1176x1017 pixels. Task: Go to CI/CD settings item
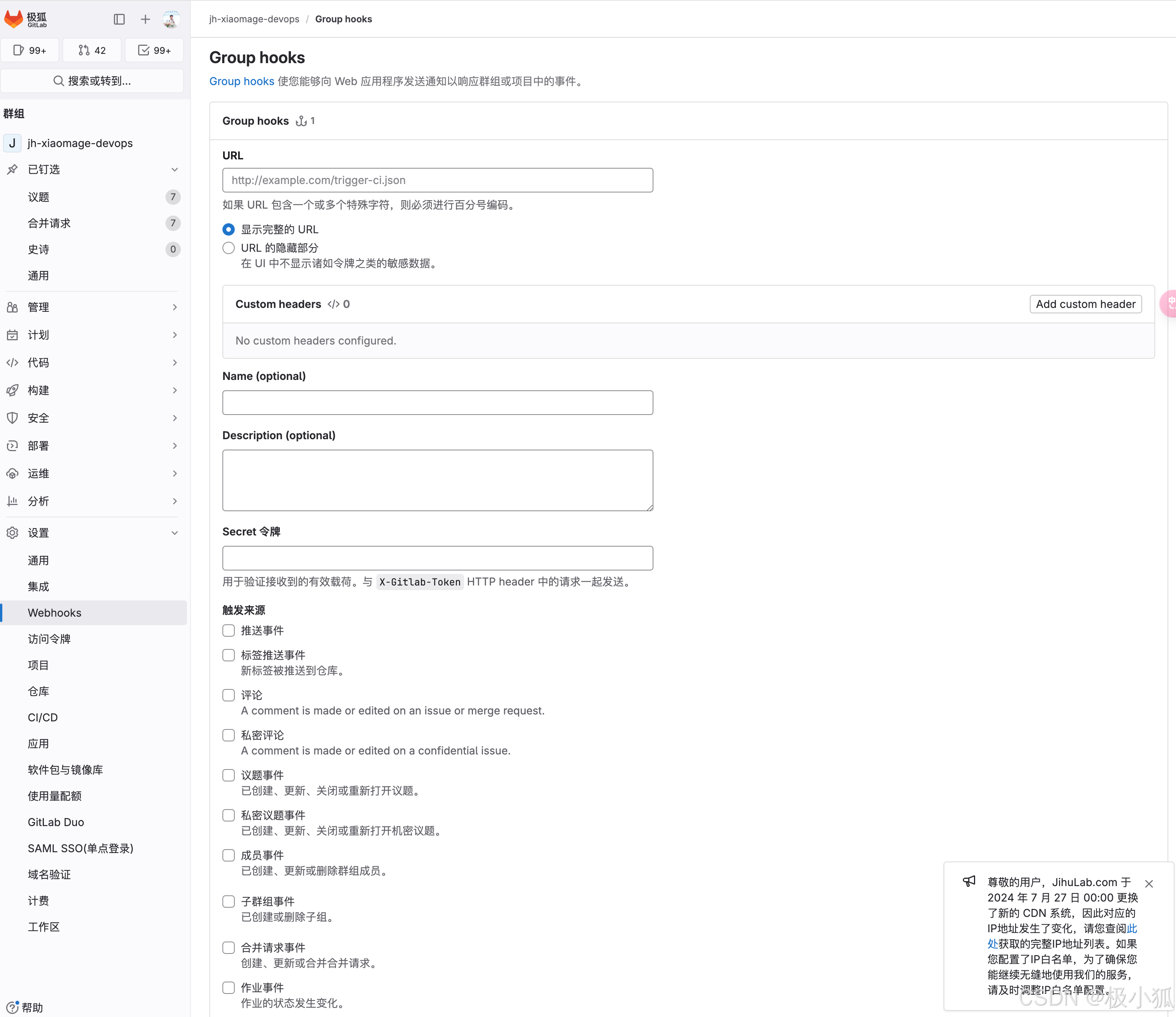pos(43,718)
